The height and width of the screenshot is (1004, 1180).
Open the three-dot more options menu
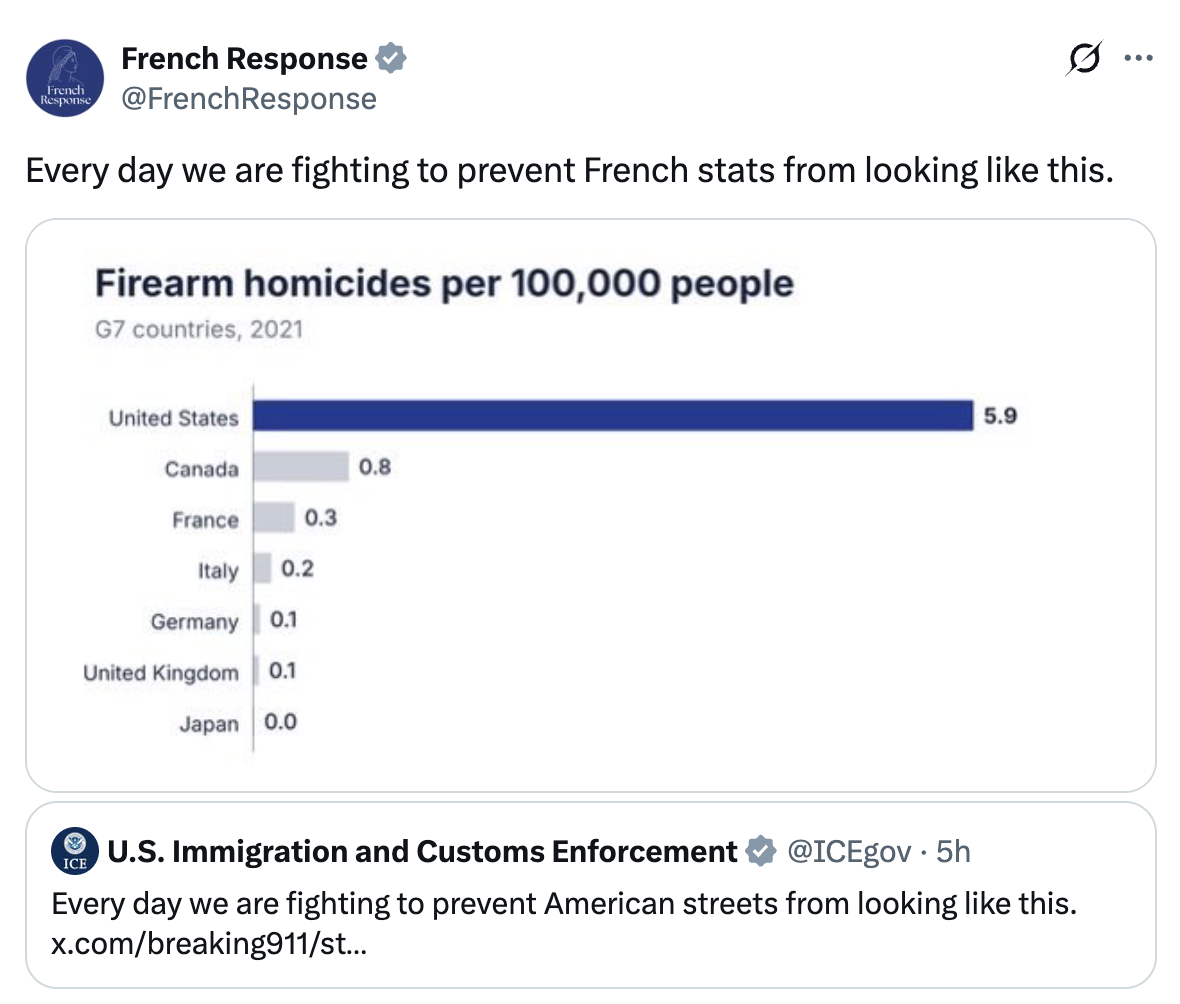[1138, 58]
